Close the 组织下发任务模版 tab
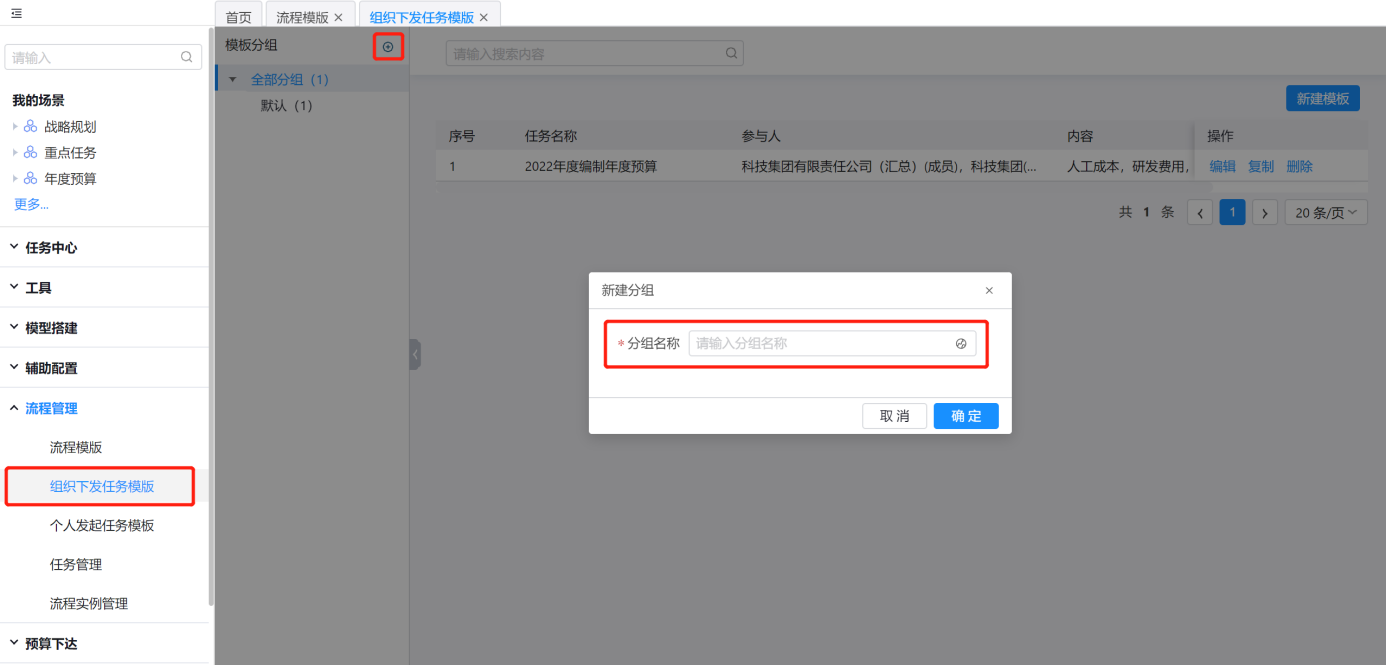This screenshot has height=665, width=1386. pyautogui.click(x=484, y=18)
